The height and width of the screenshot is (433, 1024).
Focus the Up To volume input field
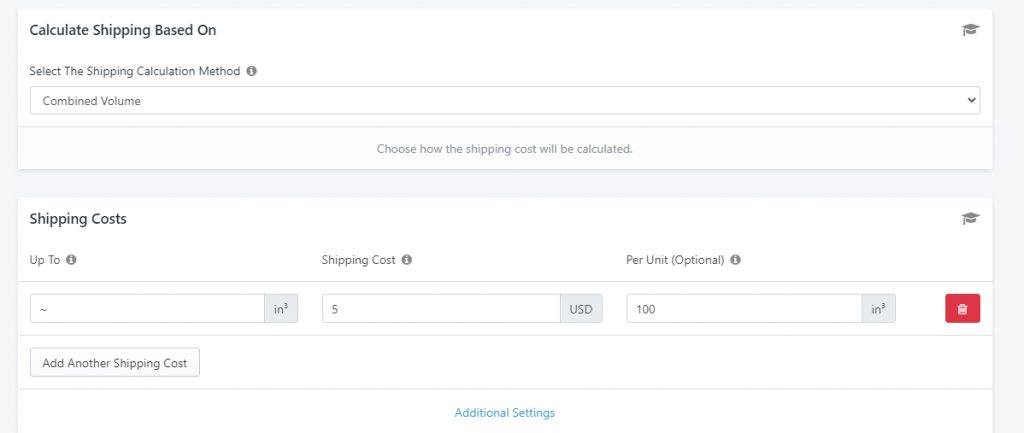pyautogui.click(x=147, y=308)
